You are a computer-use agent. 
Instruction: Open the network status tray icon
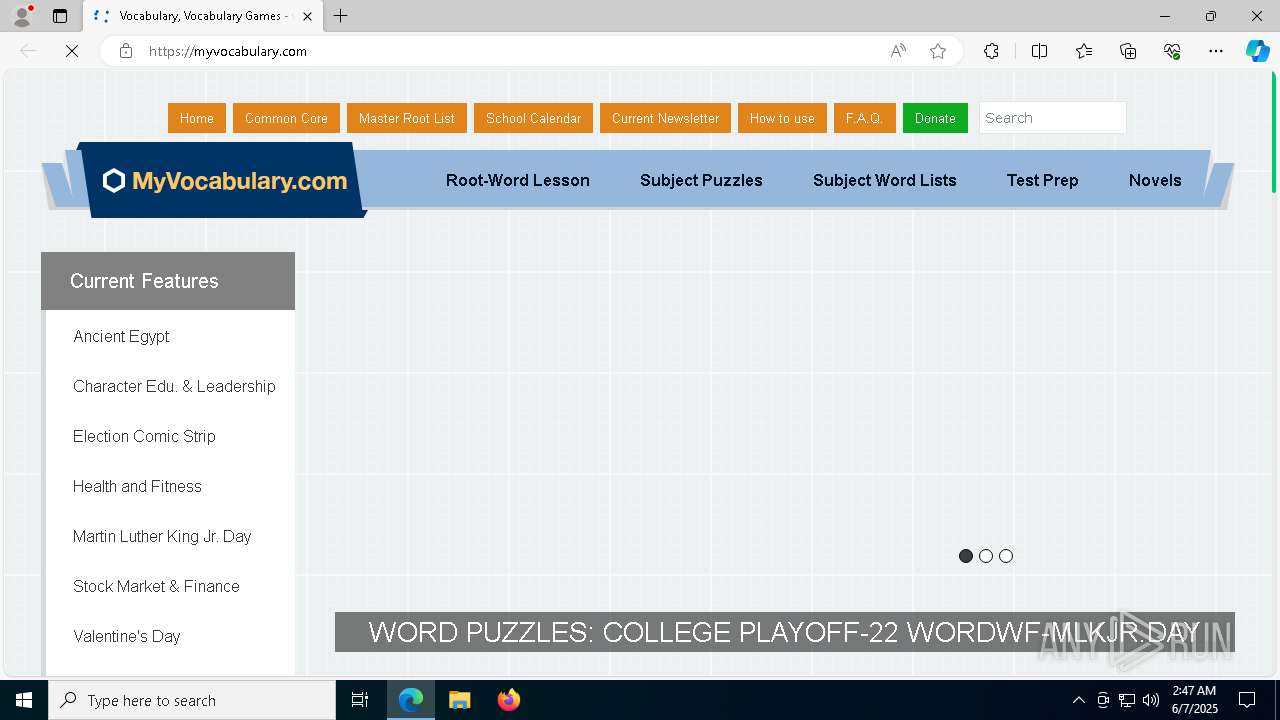(x=1126, y=700)
